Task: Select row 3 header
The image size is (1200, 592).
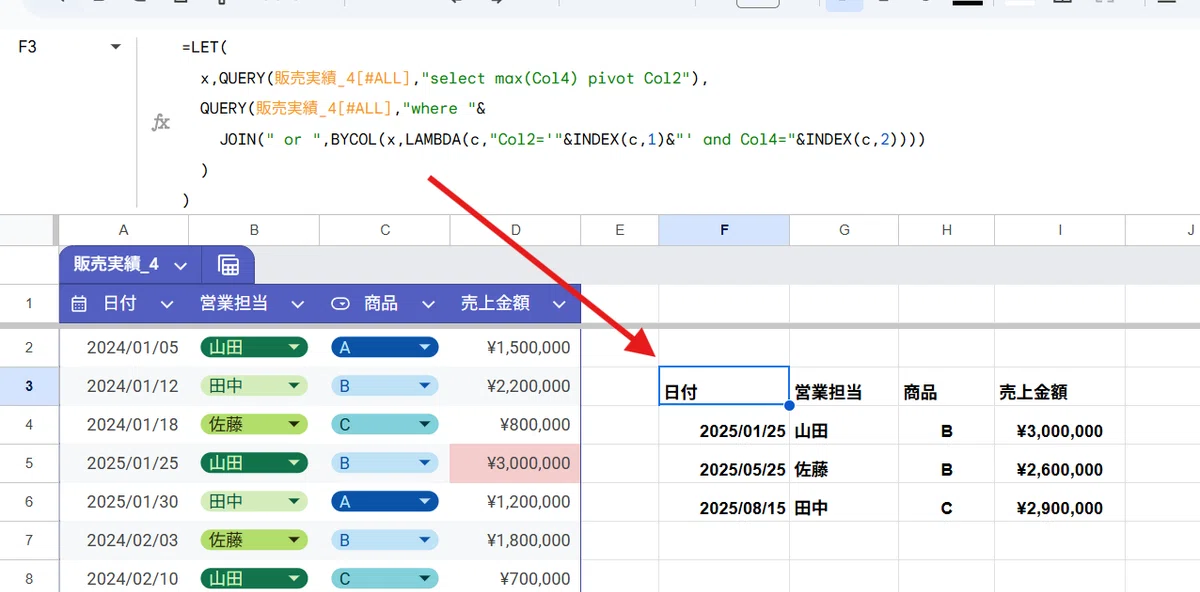Action: pos(29,386)
